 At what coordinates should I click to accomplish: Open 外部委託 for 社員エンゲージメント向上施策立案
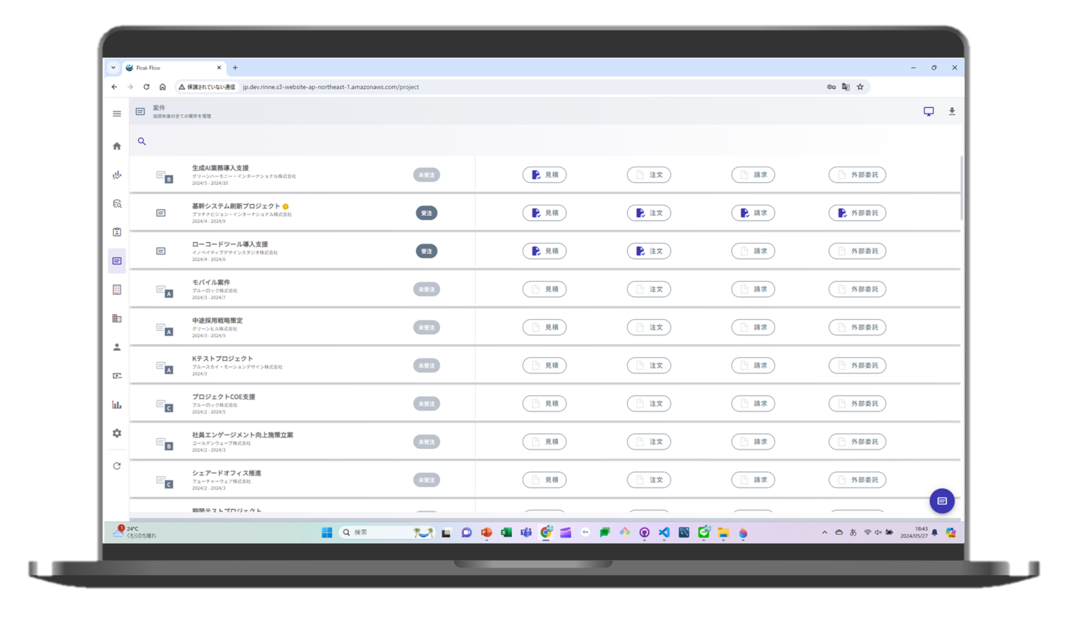(x=857, y=442)
